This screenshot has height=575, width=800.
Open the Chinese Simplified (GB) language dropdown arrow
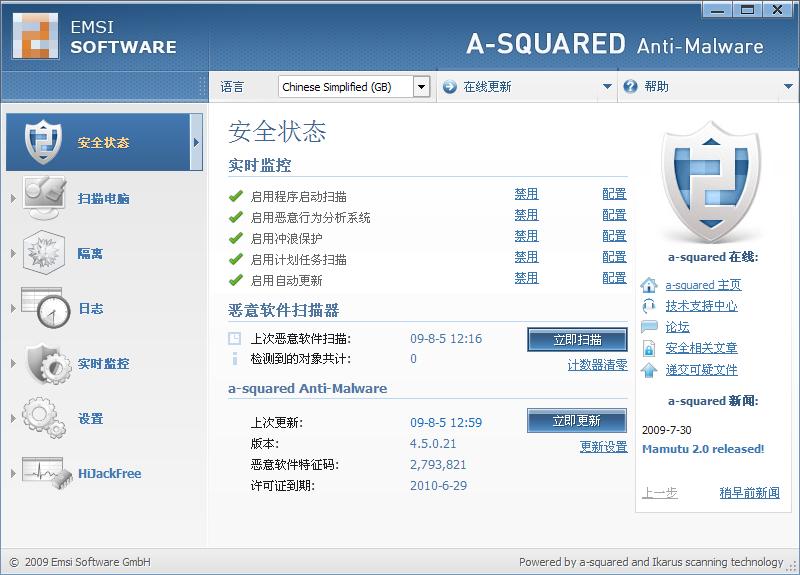point(421,87)
